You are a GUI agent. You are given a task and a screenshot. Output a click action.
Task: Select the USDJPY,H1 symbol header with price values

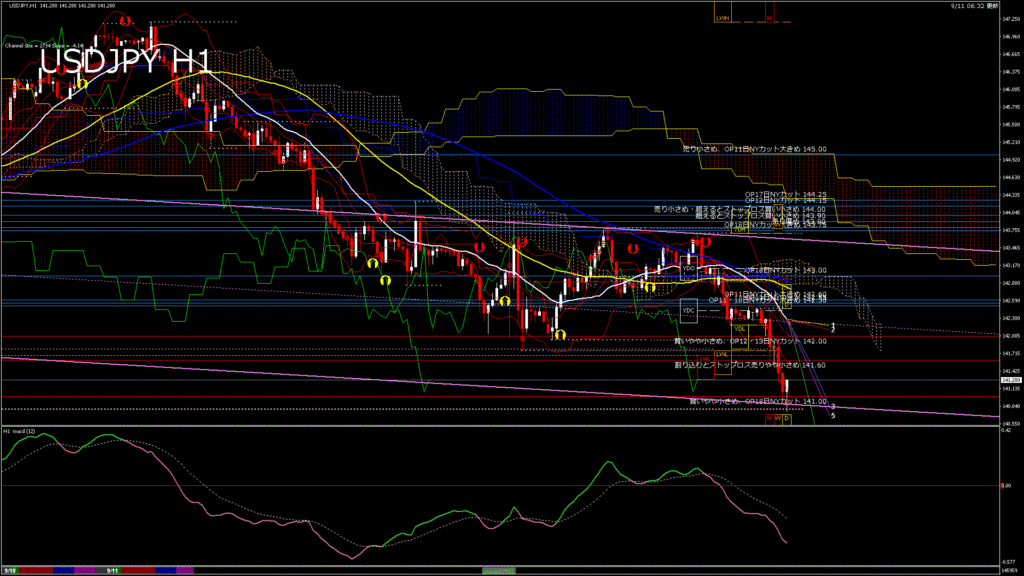(61, 5)
